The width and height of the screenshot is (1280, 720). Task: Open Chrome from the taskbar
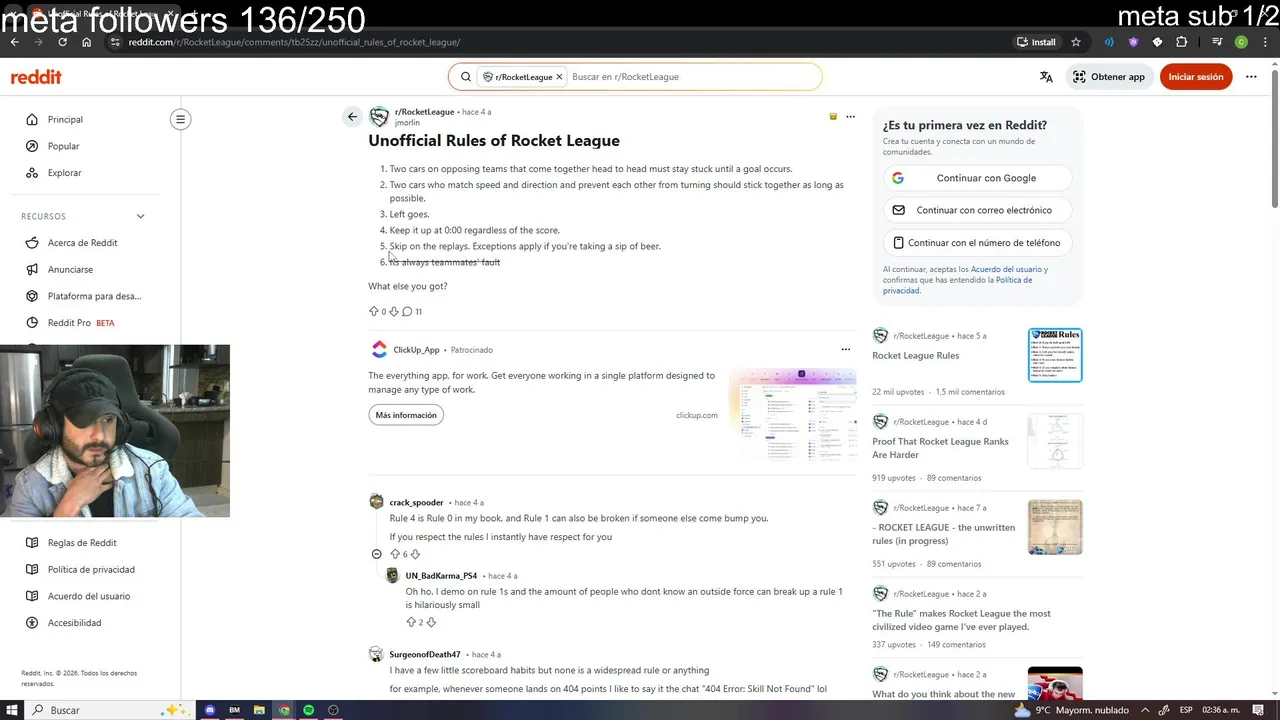(x=284, y=710)
